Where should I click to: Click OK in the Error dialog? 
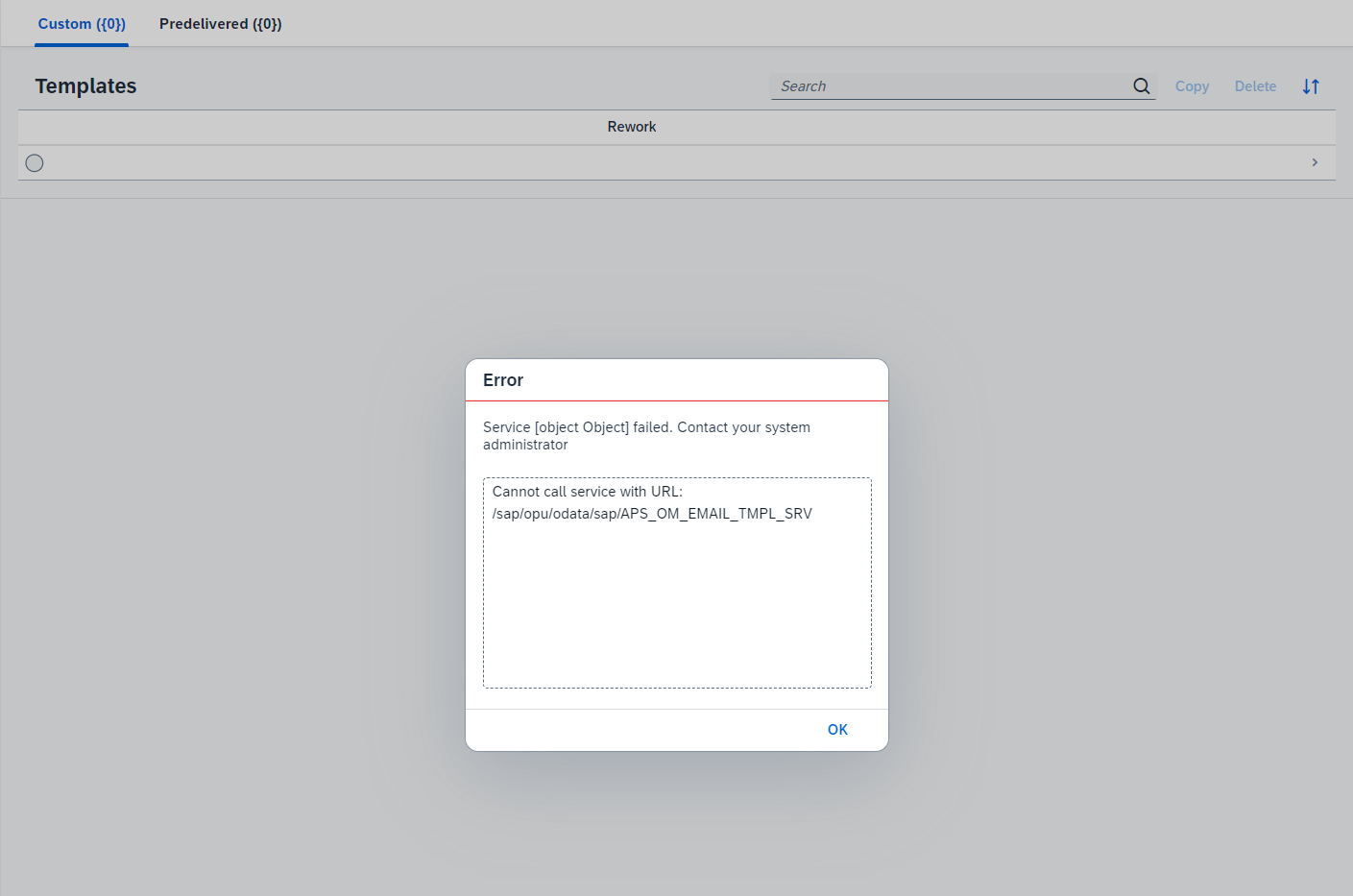tap(837, 730)
